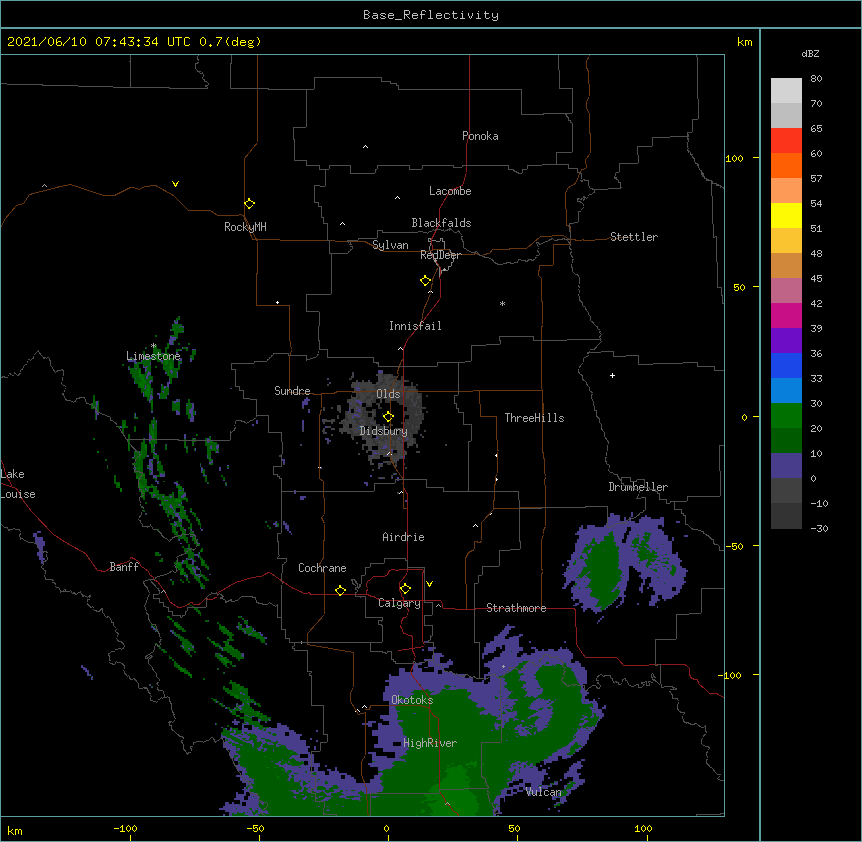Screen dimensions: 862x842
Task: Click the ThreeHills city label
Action: [x=534, y=418]
